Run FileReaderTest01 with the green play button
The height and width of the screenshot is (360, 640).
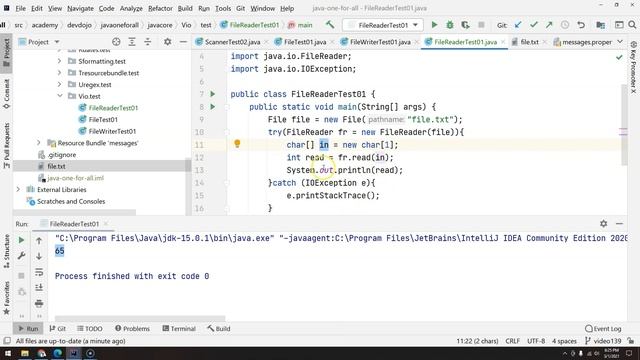pos(434,25)
